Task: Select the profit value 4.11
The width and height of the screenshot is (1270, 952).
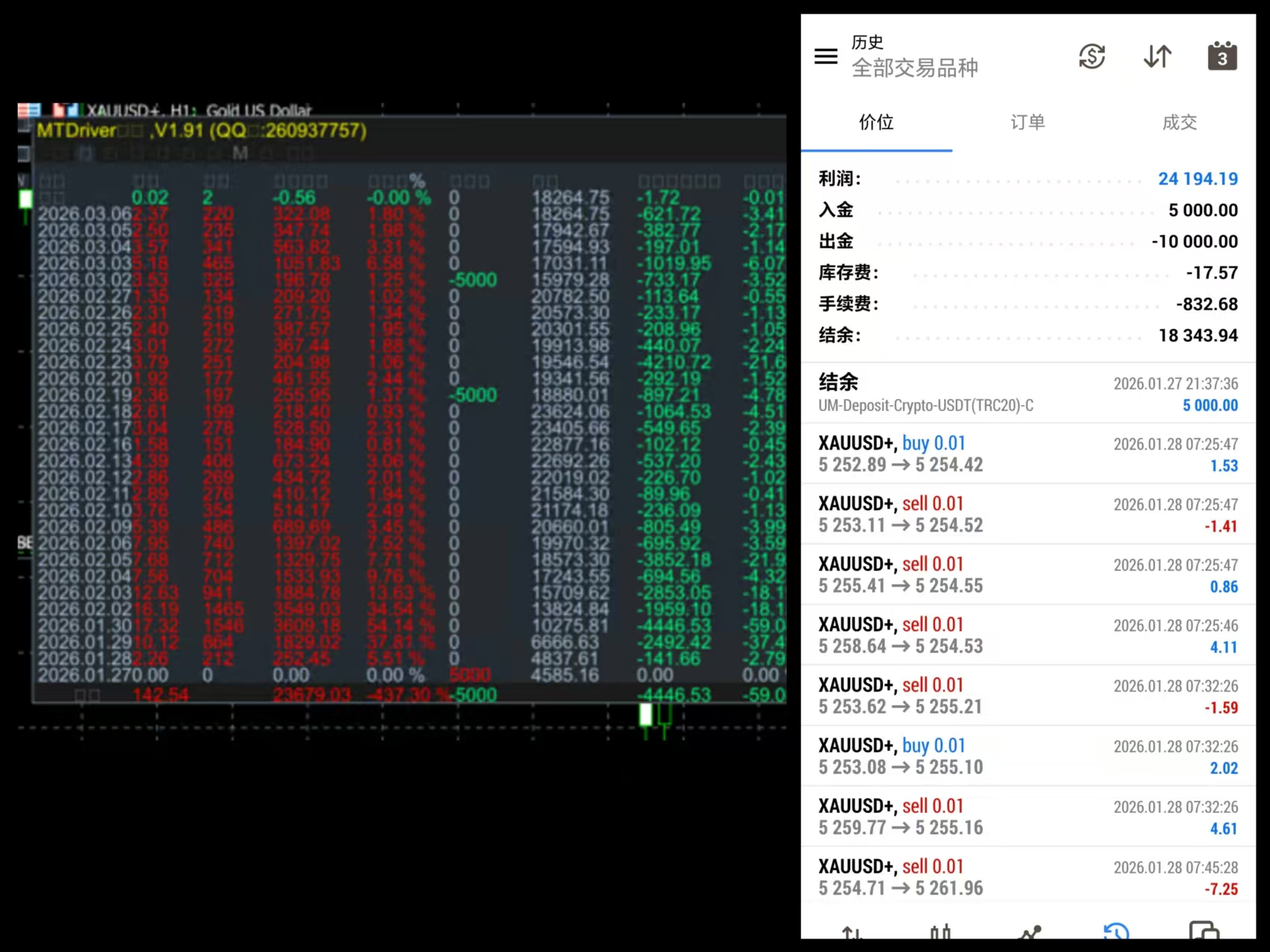Action: (x=1224, y=647)
